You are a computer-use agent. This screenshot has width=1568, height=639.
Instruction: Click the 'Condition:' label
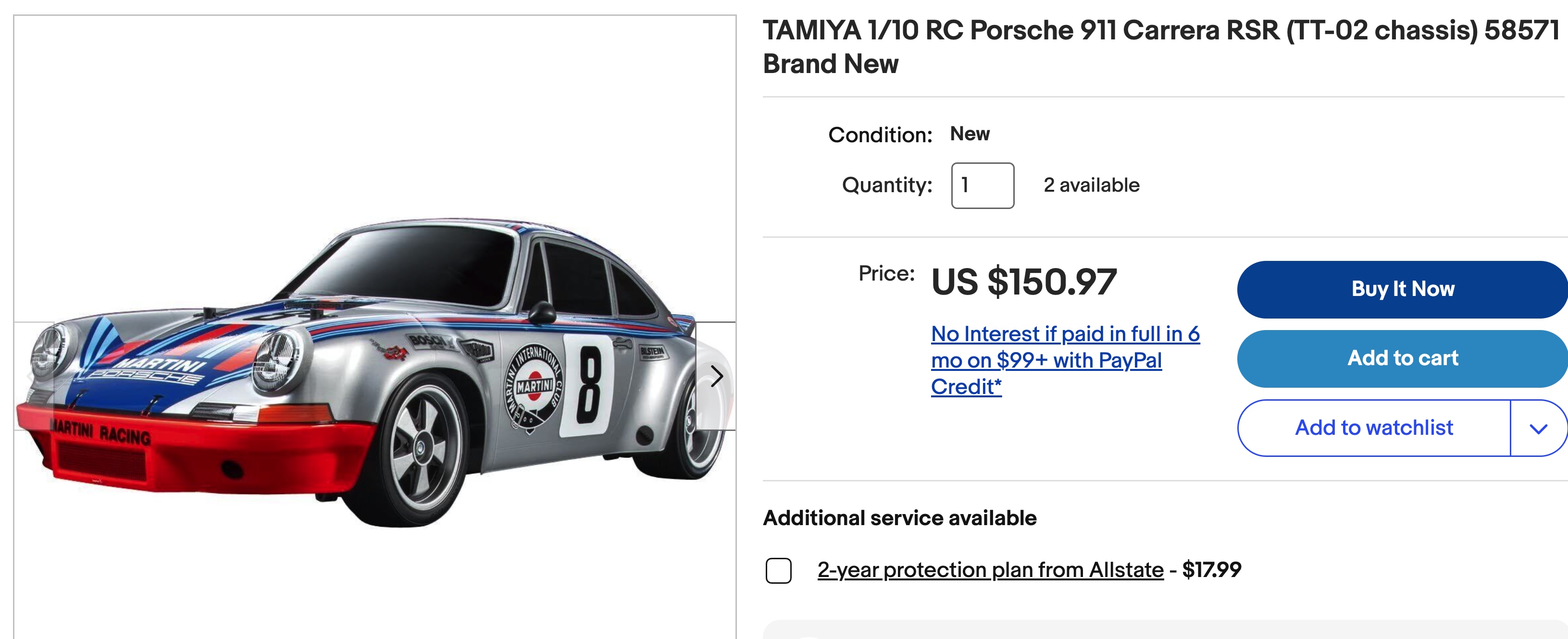(880, 135)
